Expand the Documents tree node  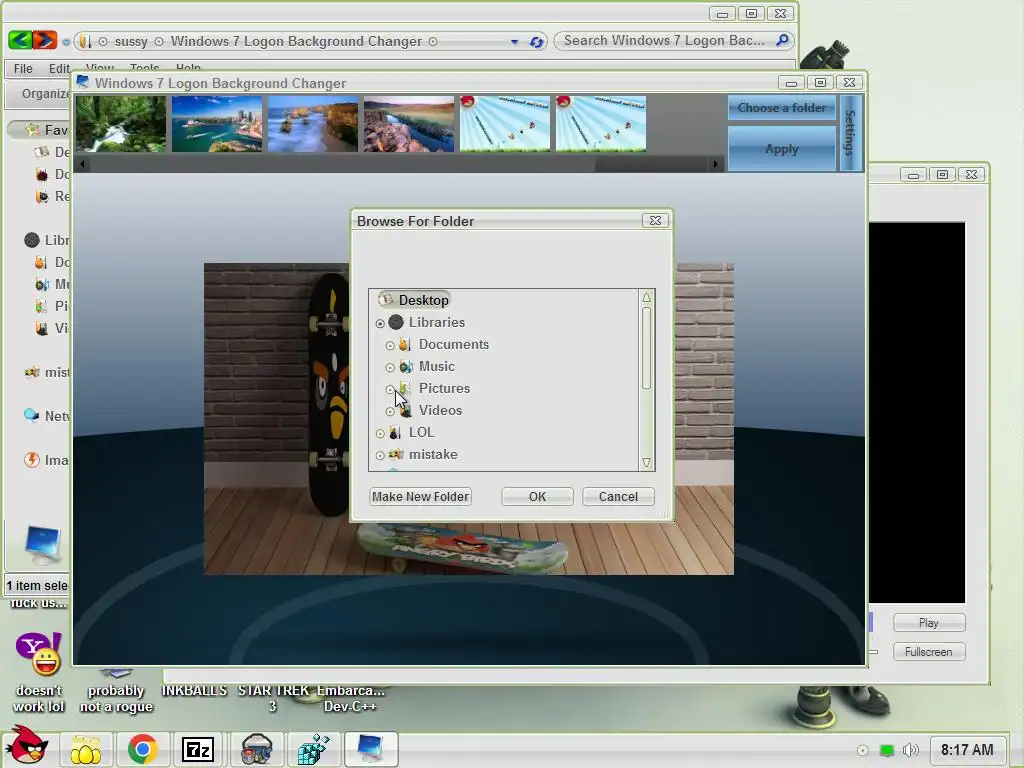[390, 345]
